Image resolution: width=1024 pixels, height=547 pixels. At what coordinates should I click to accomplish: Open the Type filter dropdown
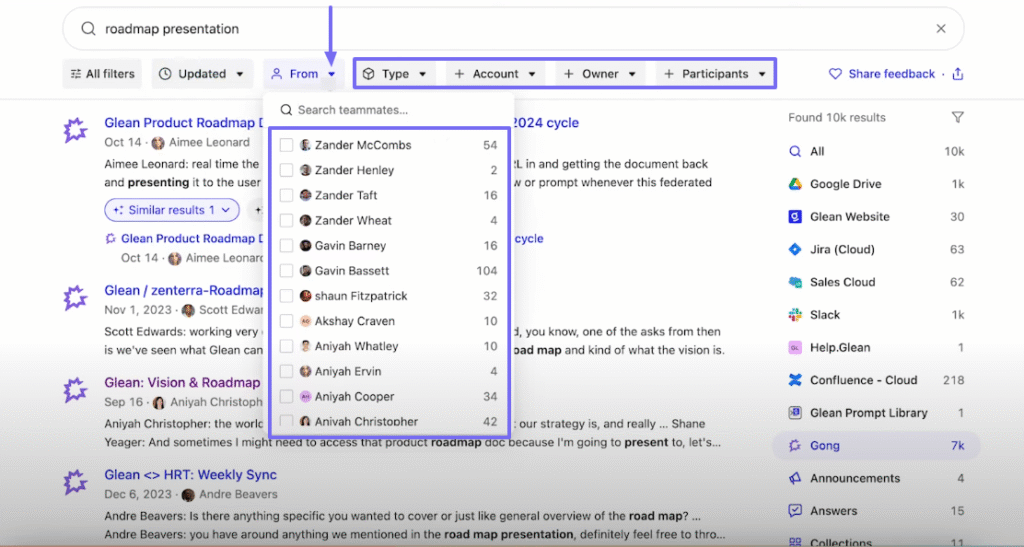[395, 74]
